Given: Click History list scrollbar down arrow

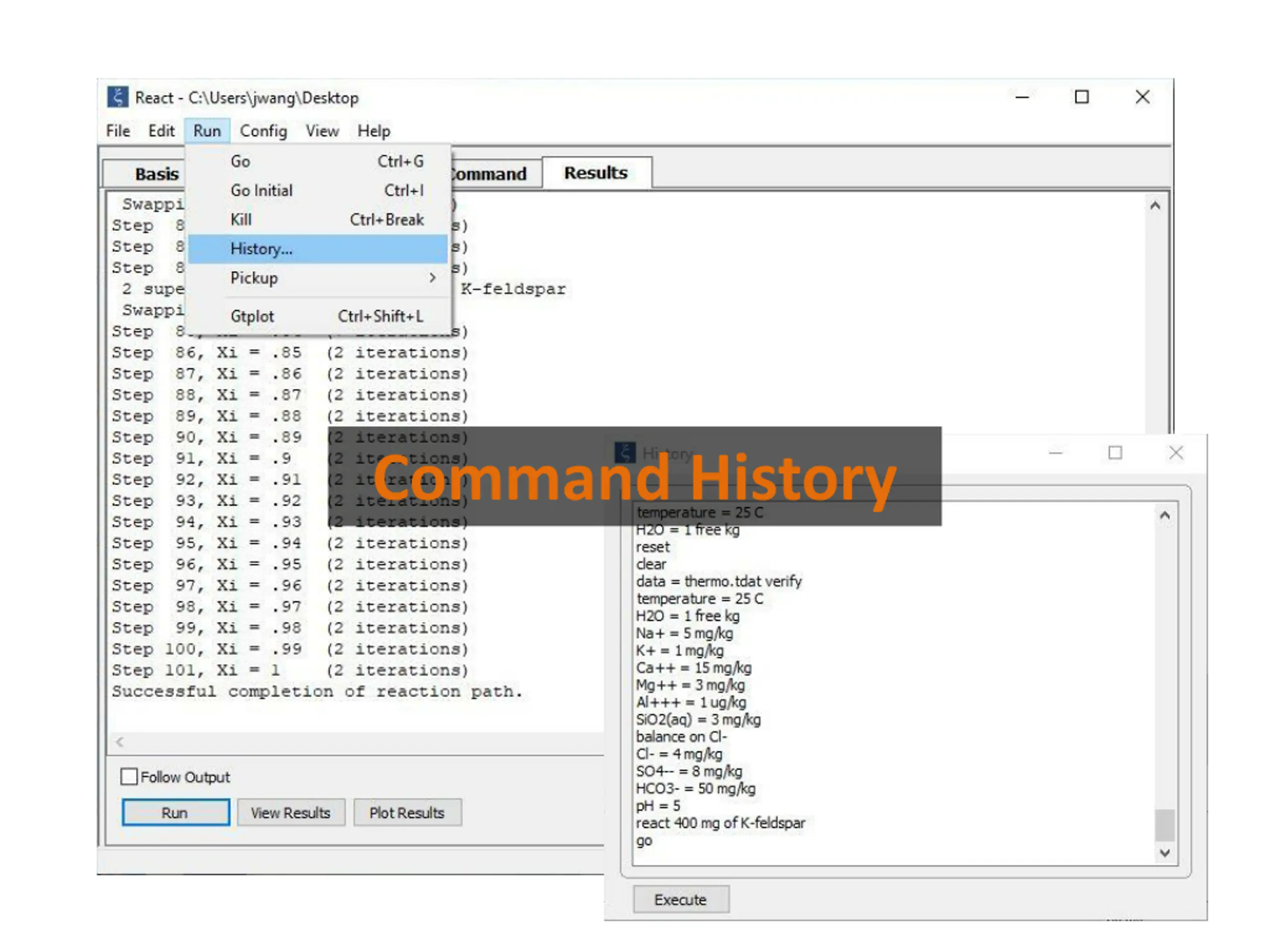Looking at the screenshot, I should (x=1164, y=853).
